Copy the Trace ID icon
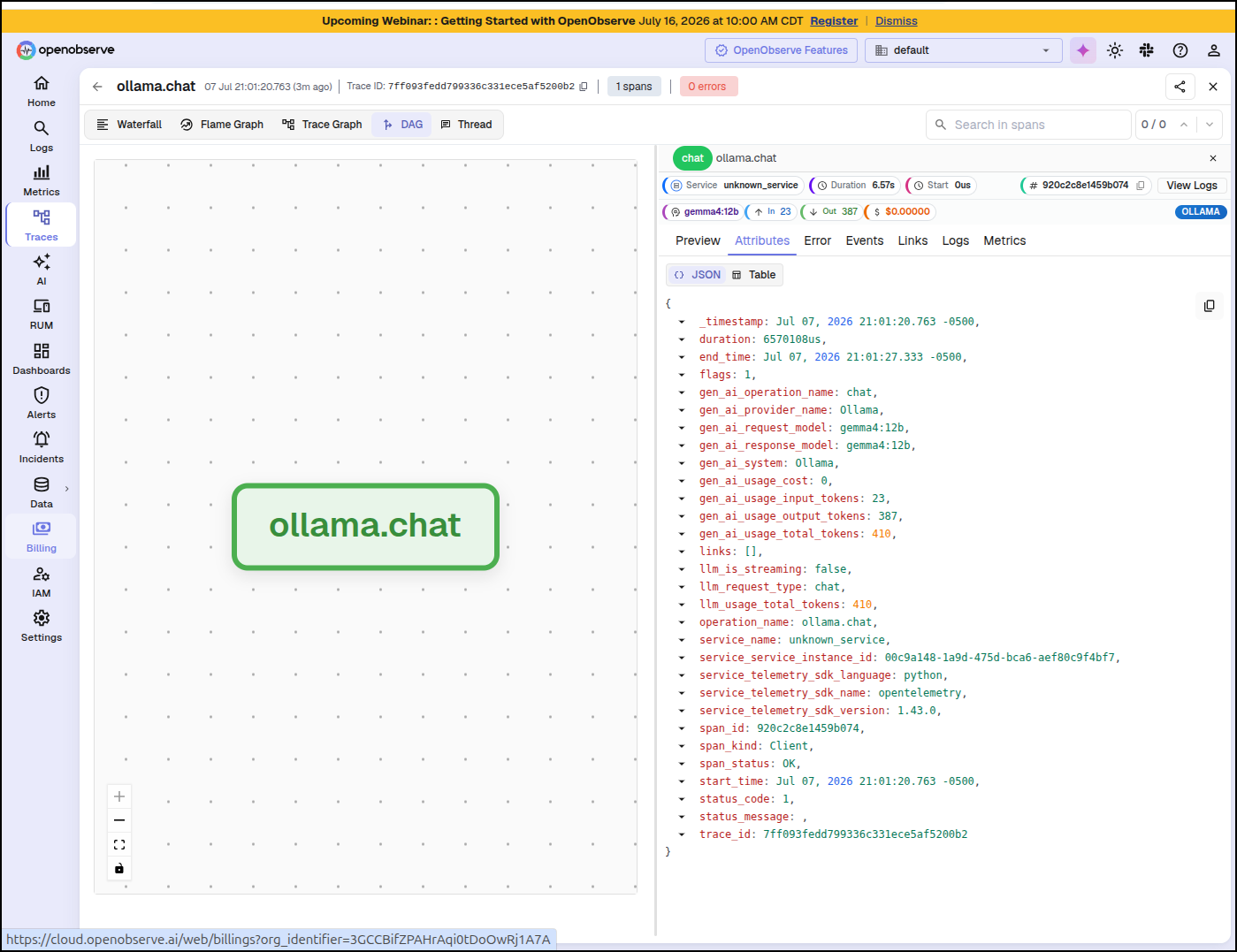Image resolution: width=1237 pixels, height=952 pixels. tap(584, 87)
